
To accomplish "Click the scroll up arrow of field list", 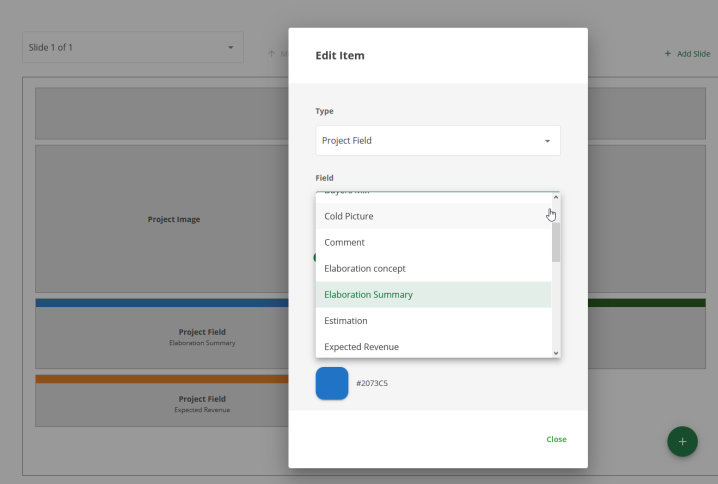I will pyautogui.click(x=556, y=198).
